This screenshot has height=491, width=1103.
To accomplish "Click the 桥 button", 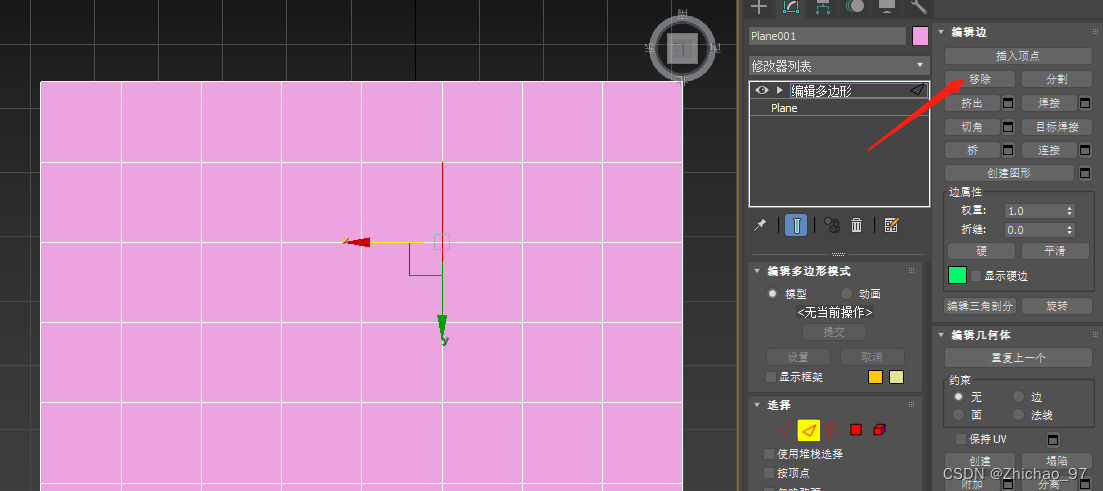I will [x=972, y=150].
